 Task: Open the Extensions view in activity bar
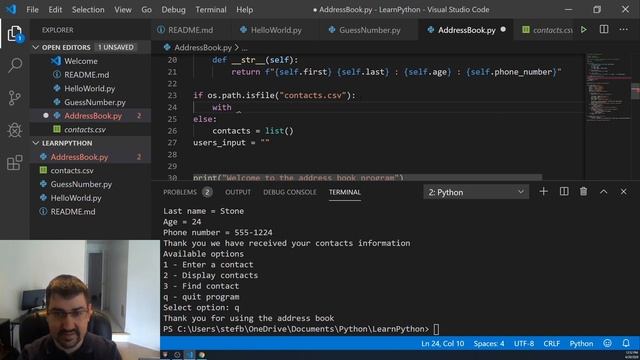coord(15,163)
